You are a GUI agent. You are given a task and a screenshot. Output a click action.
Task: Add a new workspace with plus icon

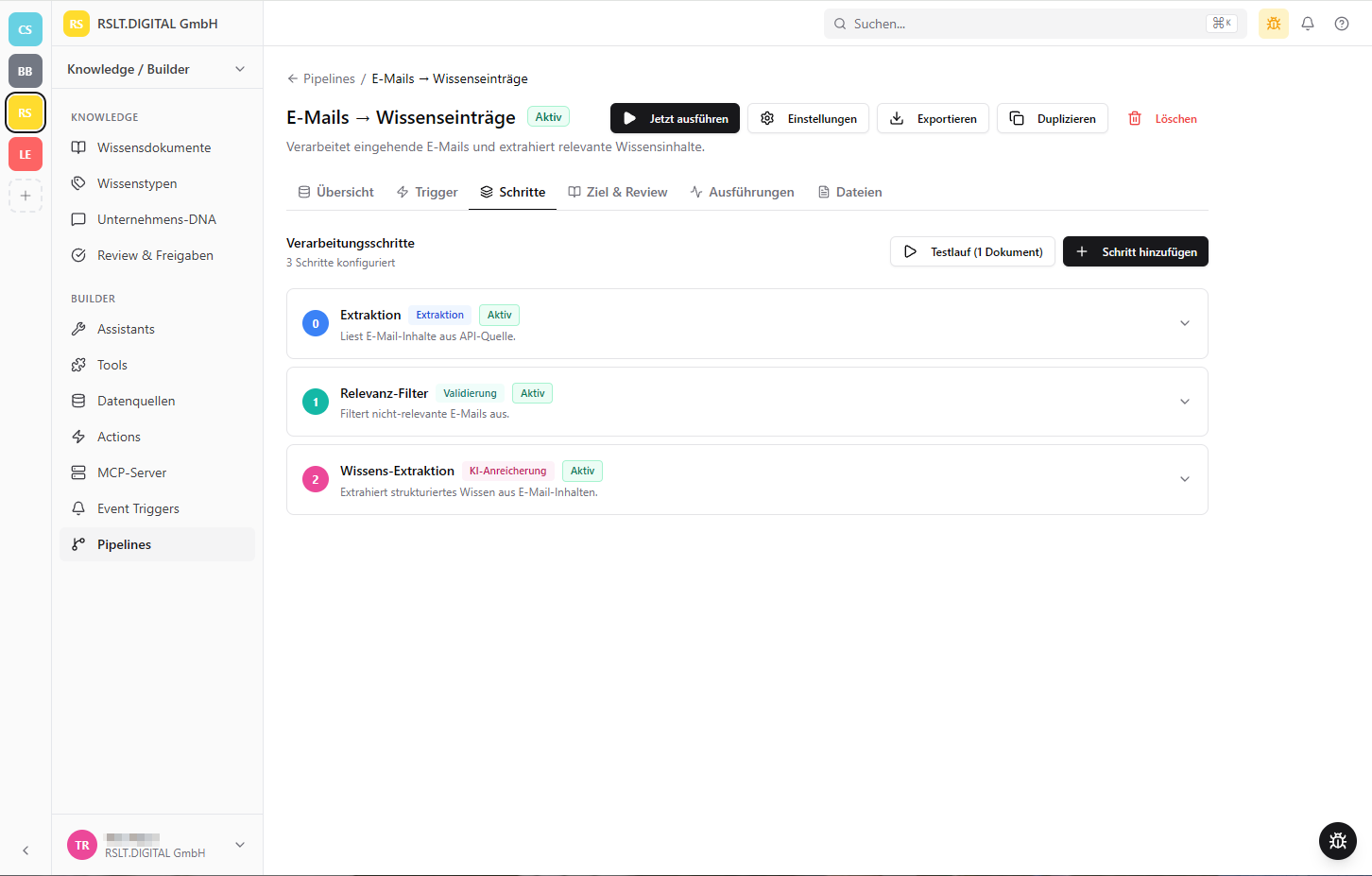pos(26,196)
